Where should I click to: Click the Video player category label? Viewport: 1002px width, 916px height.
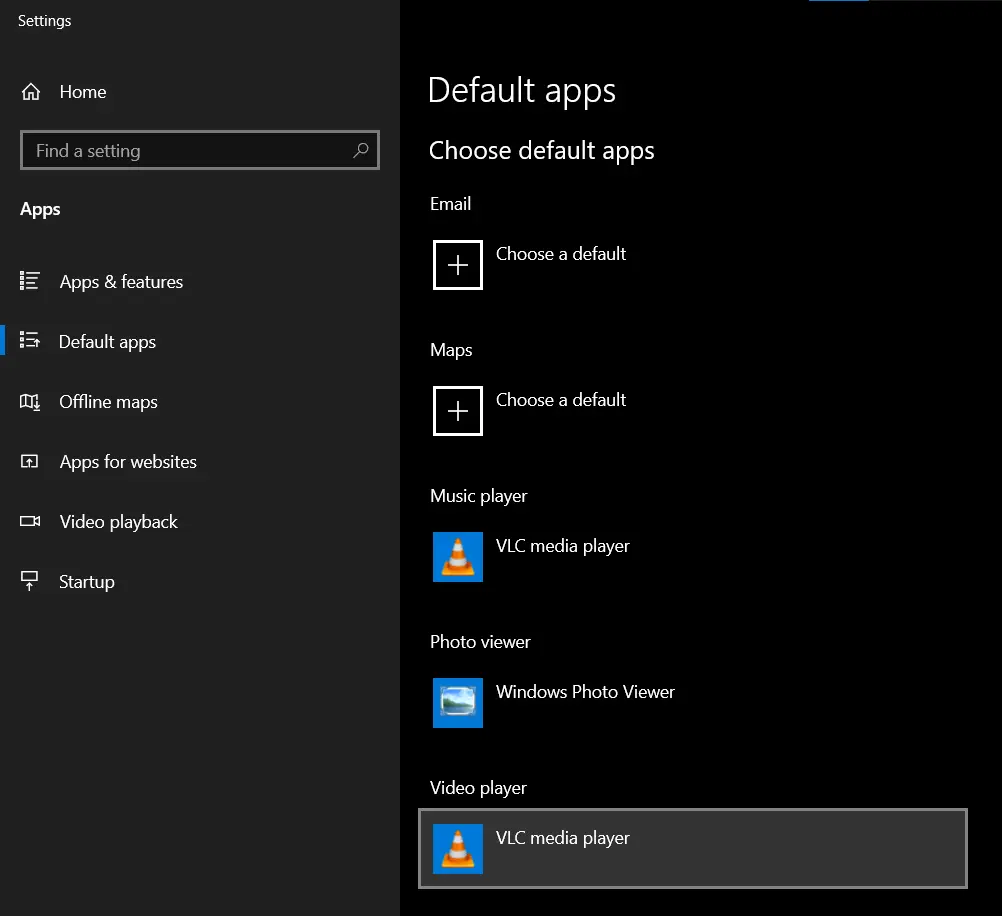pos(478,788)
